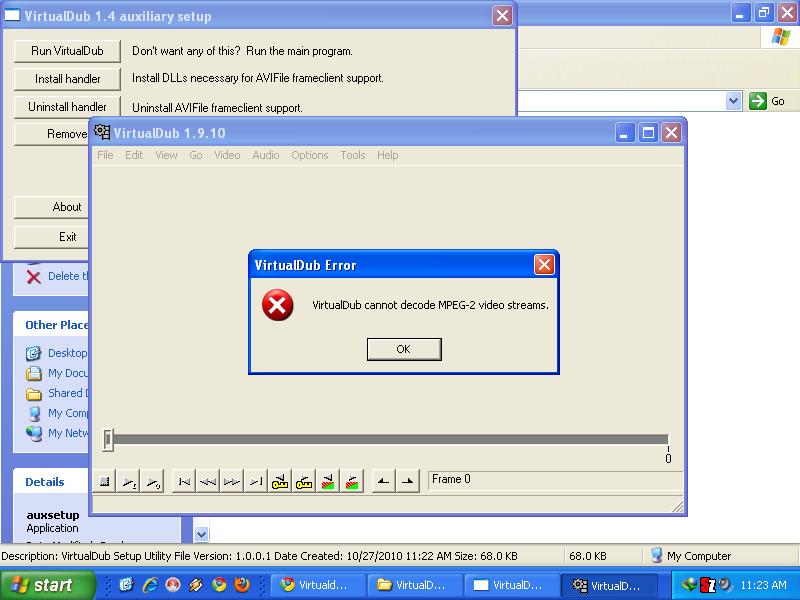Expand the Explorer address bar dropdown

point(733,101)
